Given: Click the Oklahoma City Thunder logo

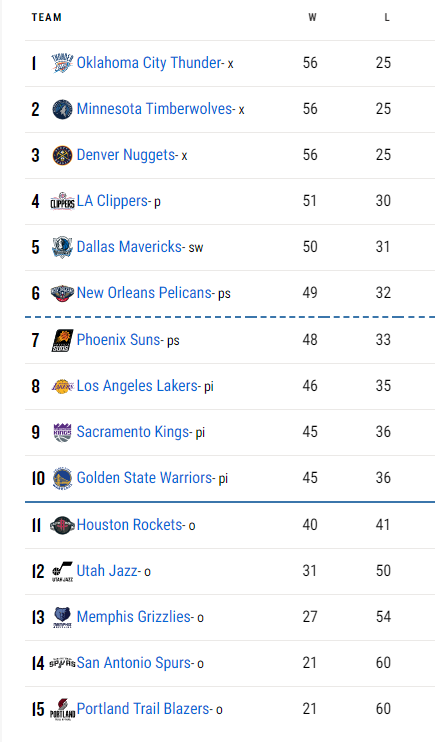Looking at the screenshot, I should click(x=62, y=63).
